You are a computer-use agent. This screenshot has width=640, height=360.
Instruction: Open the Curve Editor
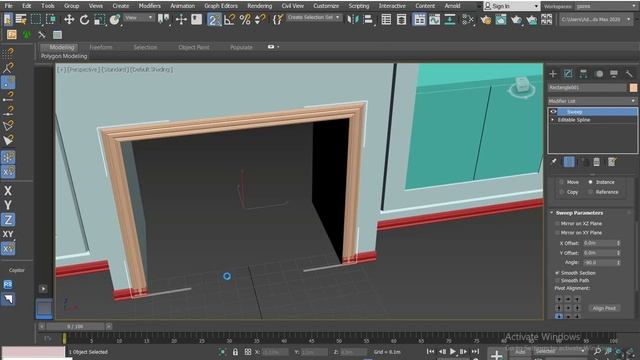[x=434, y=19]
